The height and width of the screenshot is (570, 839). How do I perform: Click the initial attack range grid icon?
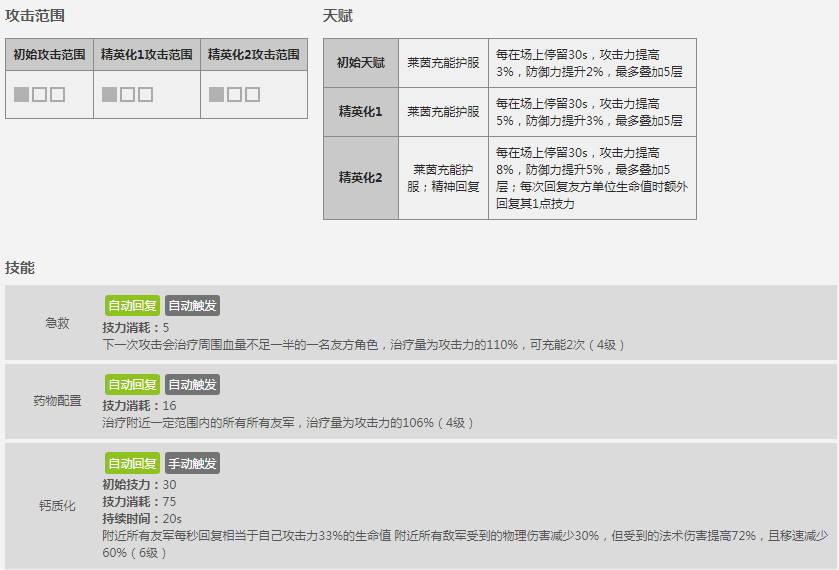(40, 95)
